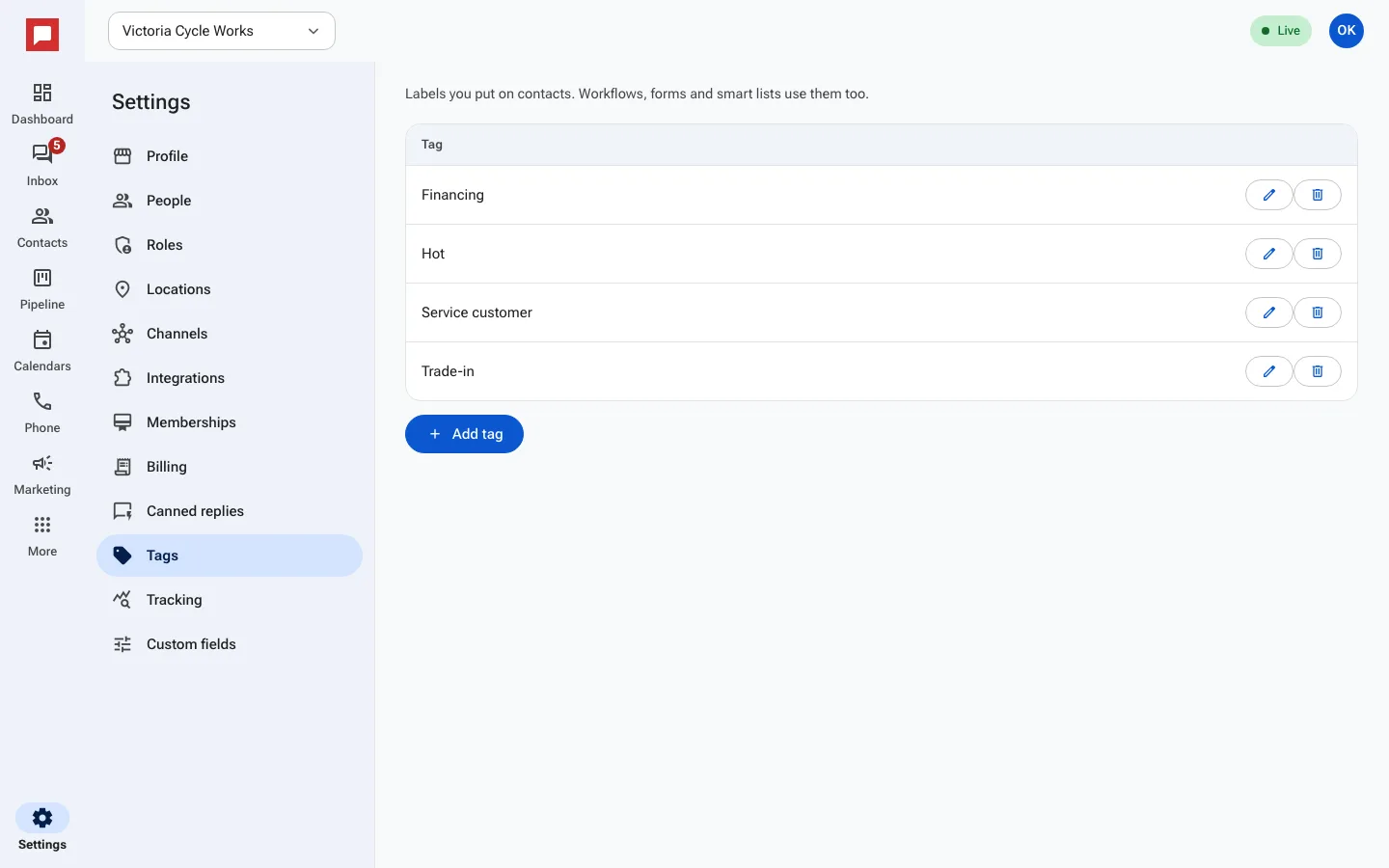Edit the Hot tag
1389x868 pixels.
pyautogui.click(x=1269, y=254)
